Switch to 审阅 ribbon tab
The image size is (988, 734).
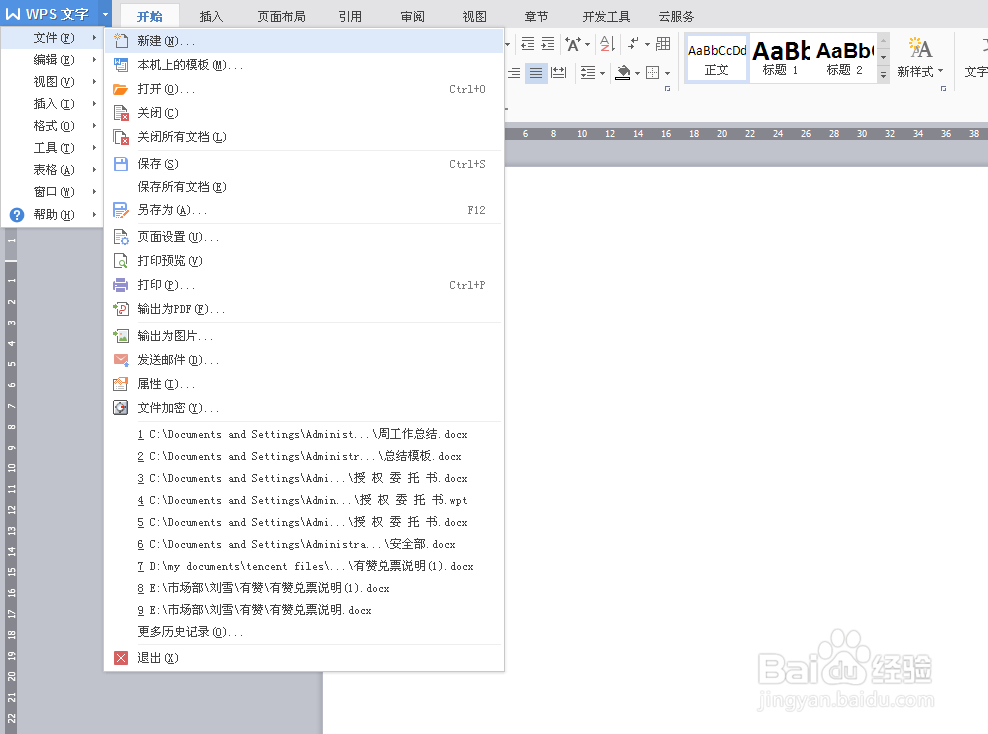point(413,16)
